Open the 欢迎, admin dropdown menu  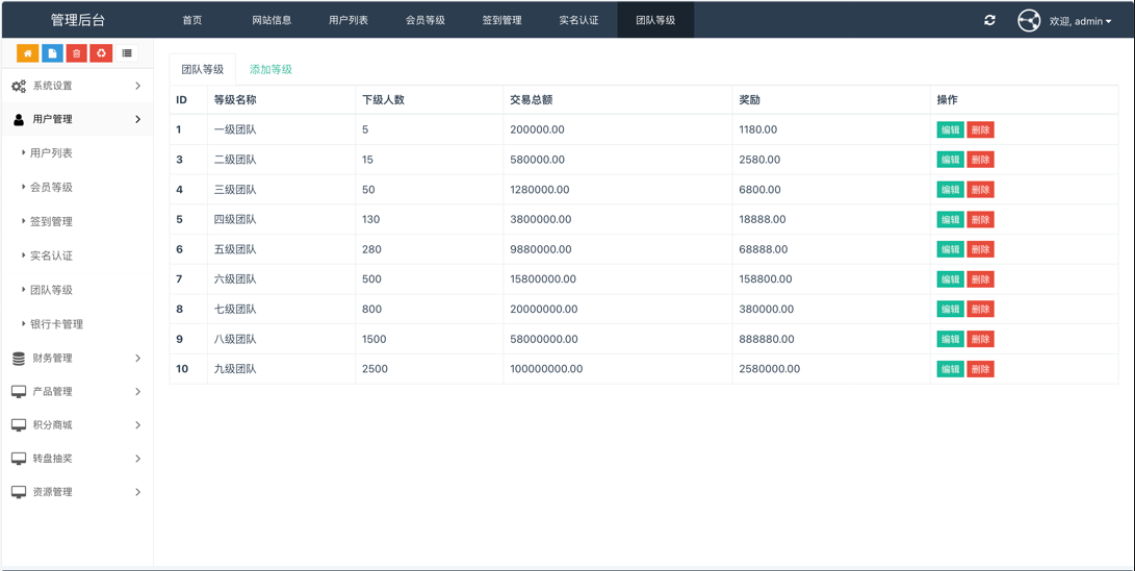click(x=1080, y=21)
